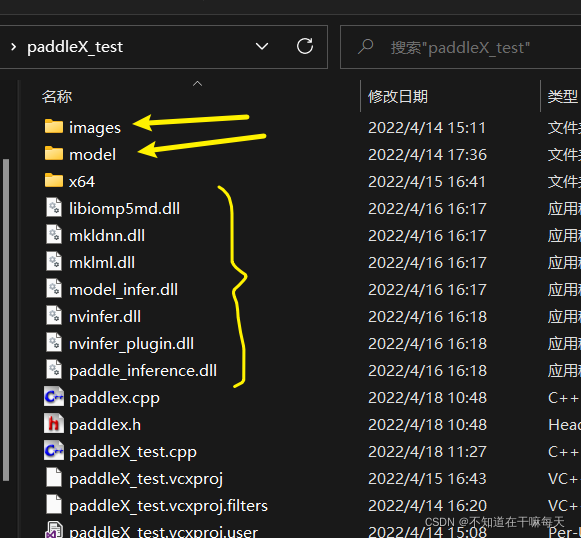
Task: Click the date 2022/4/14 16:20
Action: [427, 506]
